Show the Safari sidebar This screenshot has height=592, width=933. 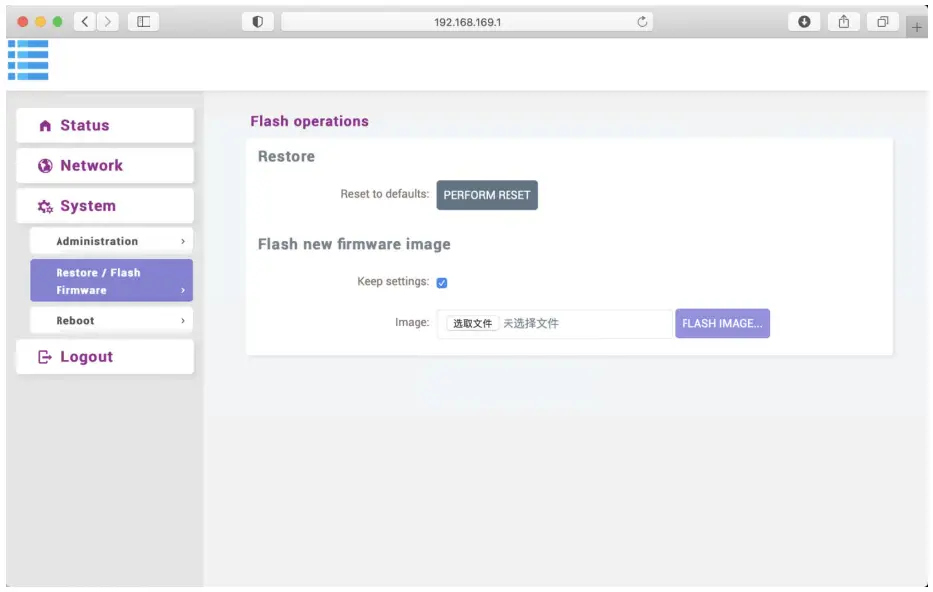(143, 22)
